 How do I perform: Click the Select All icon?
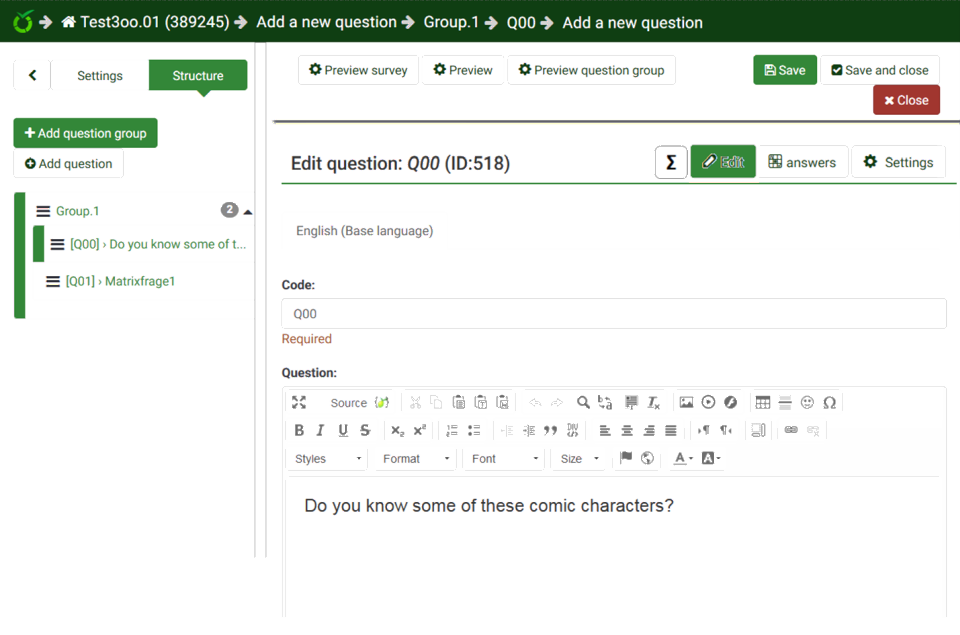point(631,402)
